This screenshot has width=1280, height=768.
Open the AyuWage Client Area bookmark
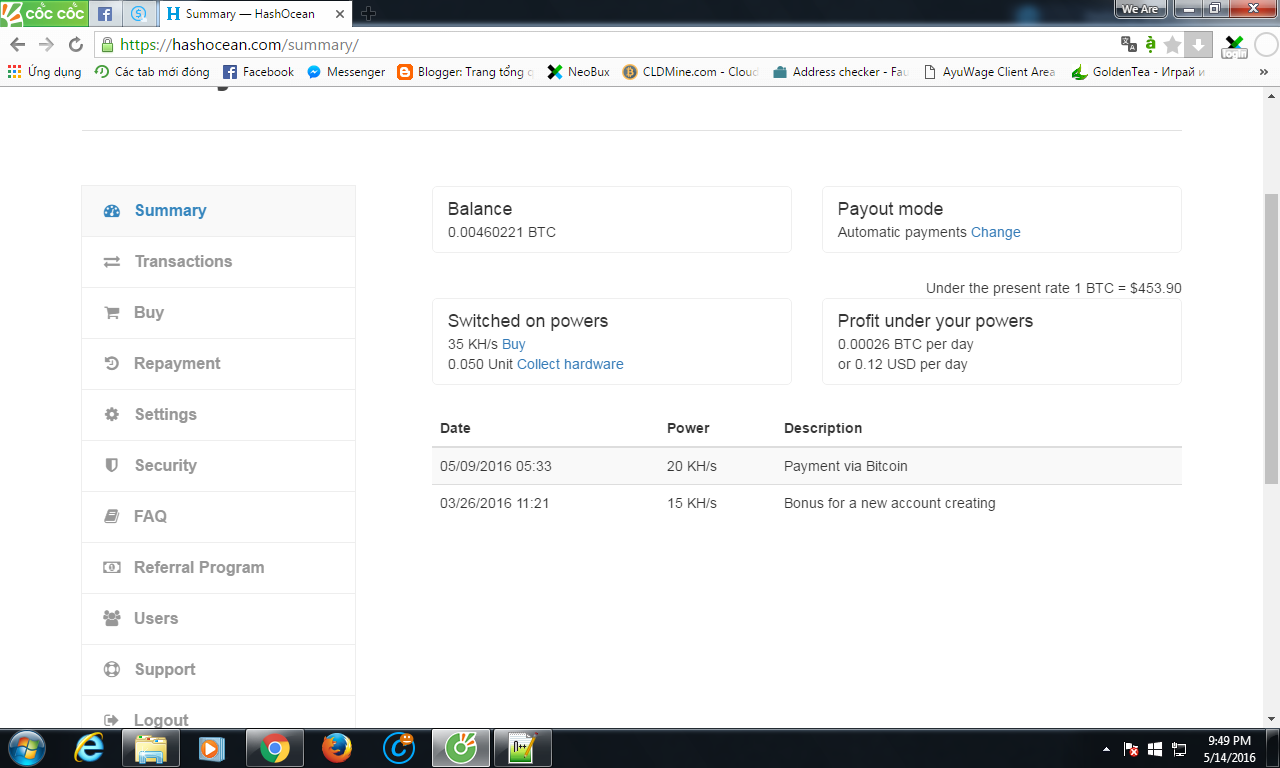coord(989,72)
